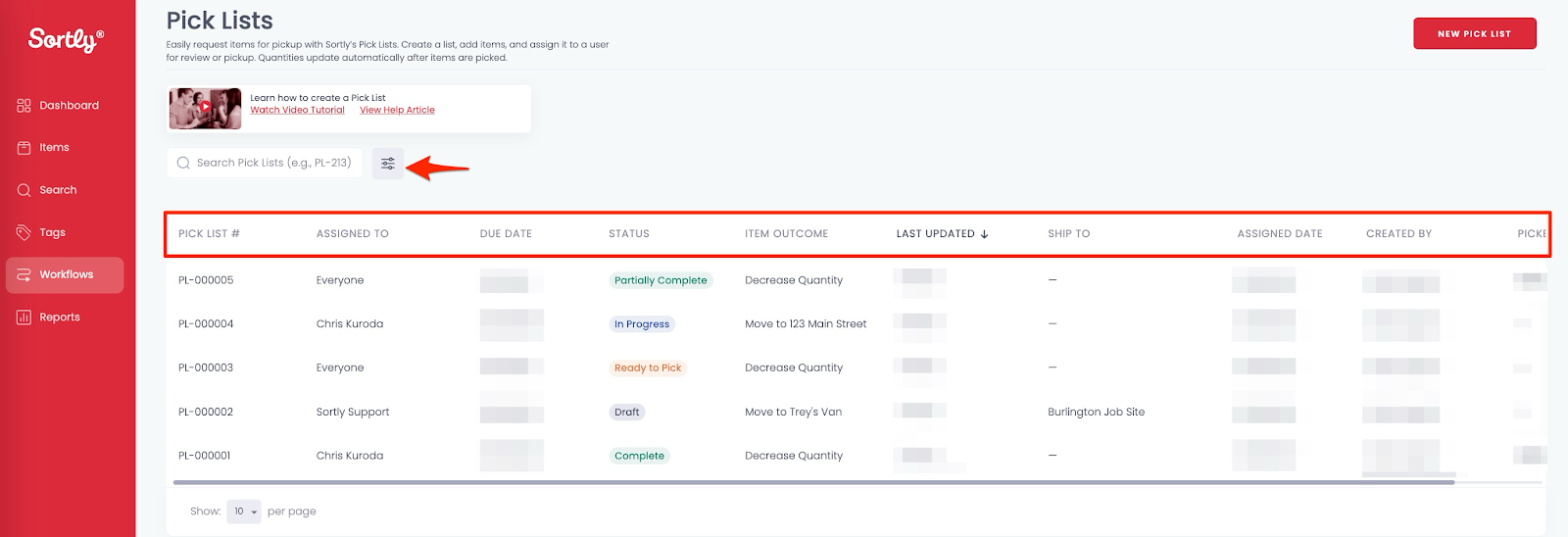Select Decrease Quantity in PL-000005 row
Screen dimensions: 1568x537
794,280
